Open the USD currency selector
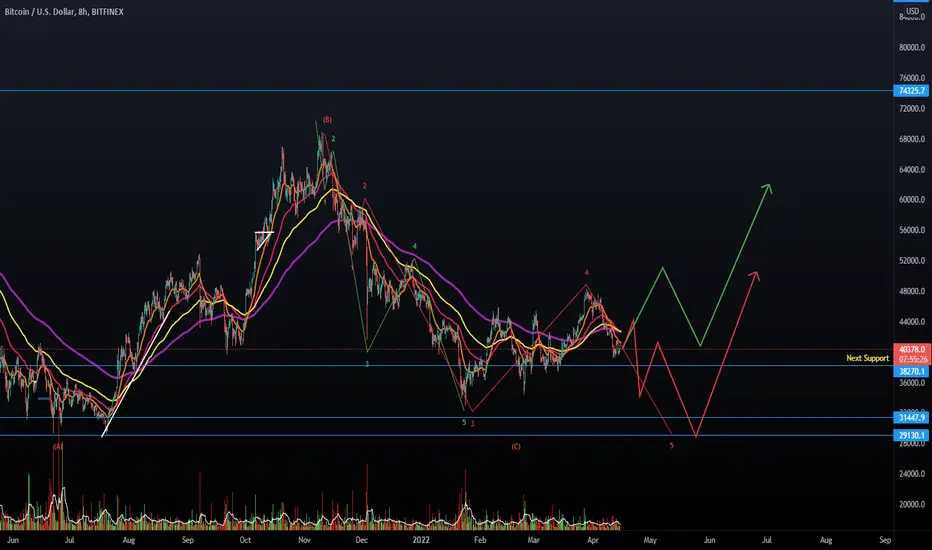The image size is (932, 550). tap(912, 11)
